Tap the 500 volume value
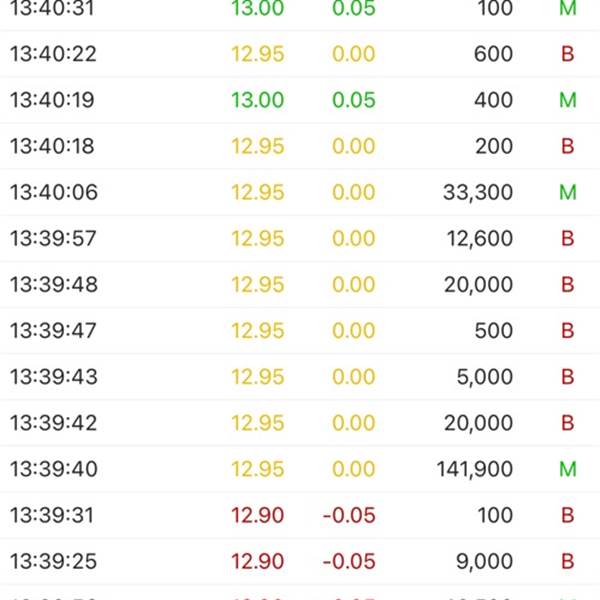Viewport: 600px width, 600px height. (494, 331)
